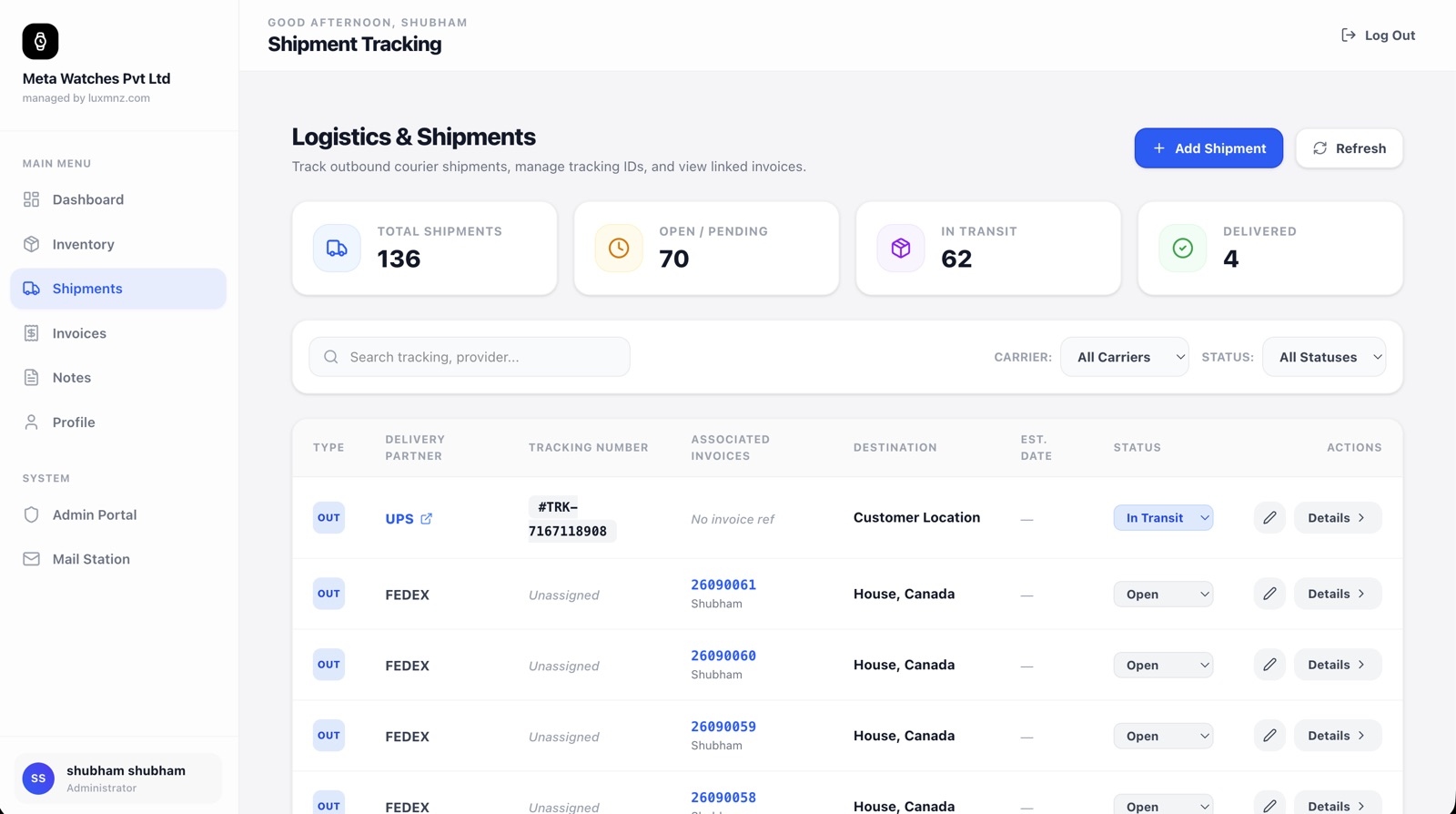This screenshot has width=1456, height=814.
Task: Open status dropdown for invoice 26090060
Action: click(1163, 665)
